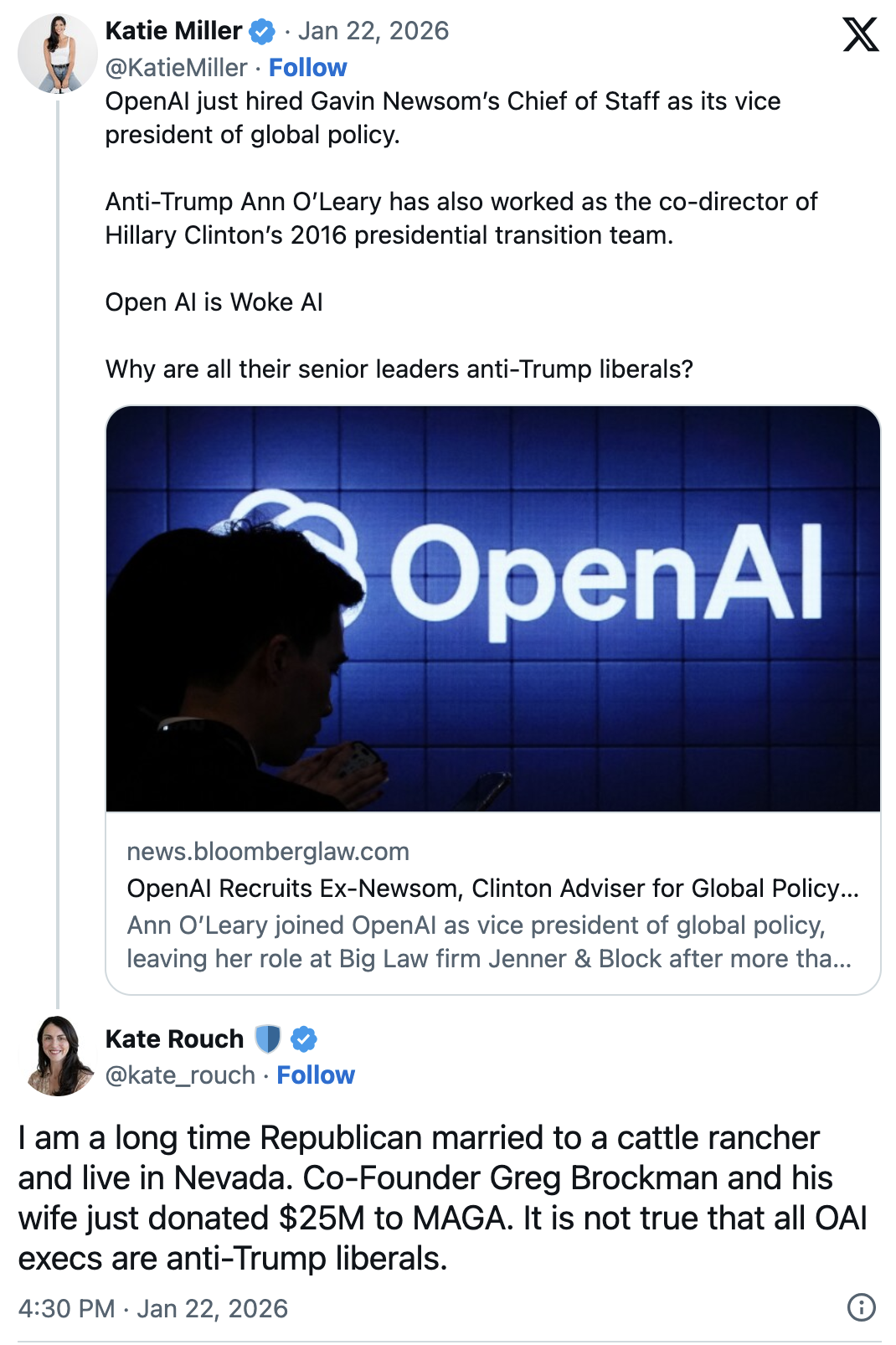Click Katie Miller's verified badge
The image size is (896, 1345).
point(260,30)
